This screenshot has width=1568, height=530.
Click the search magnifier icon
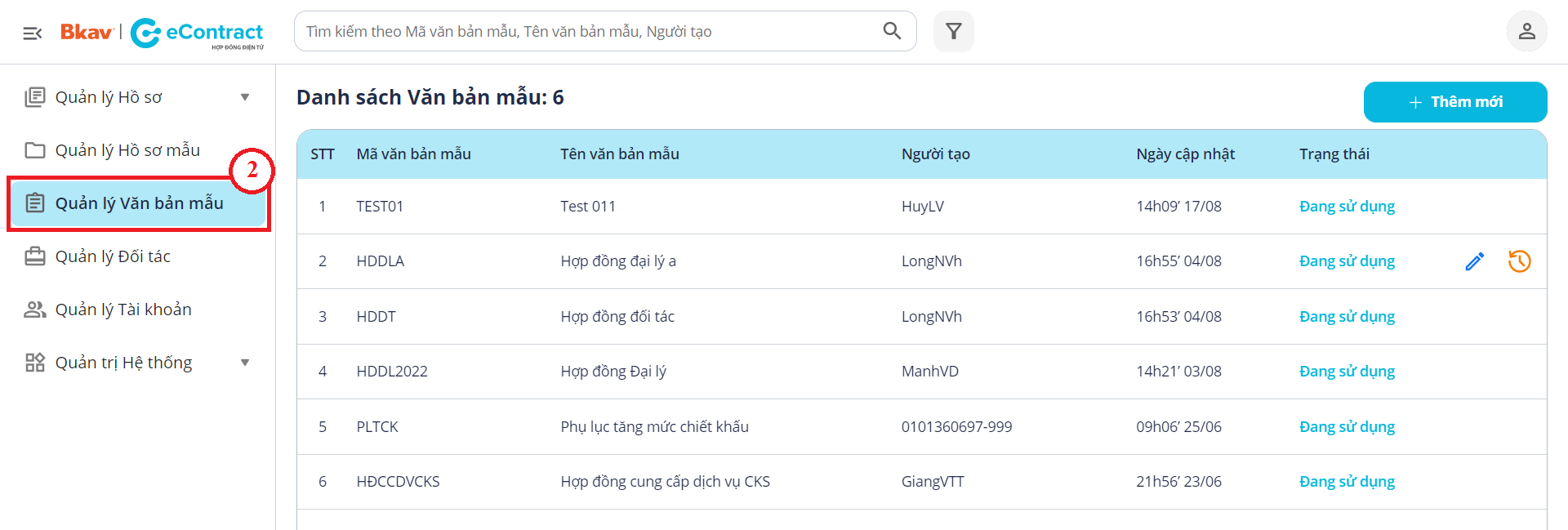892,31
